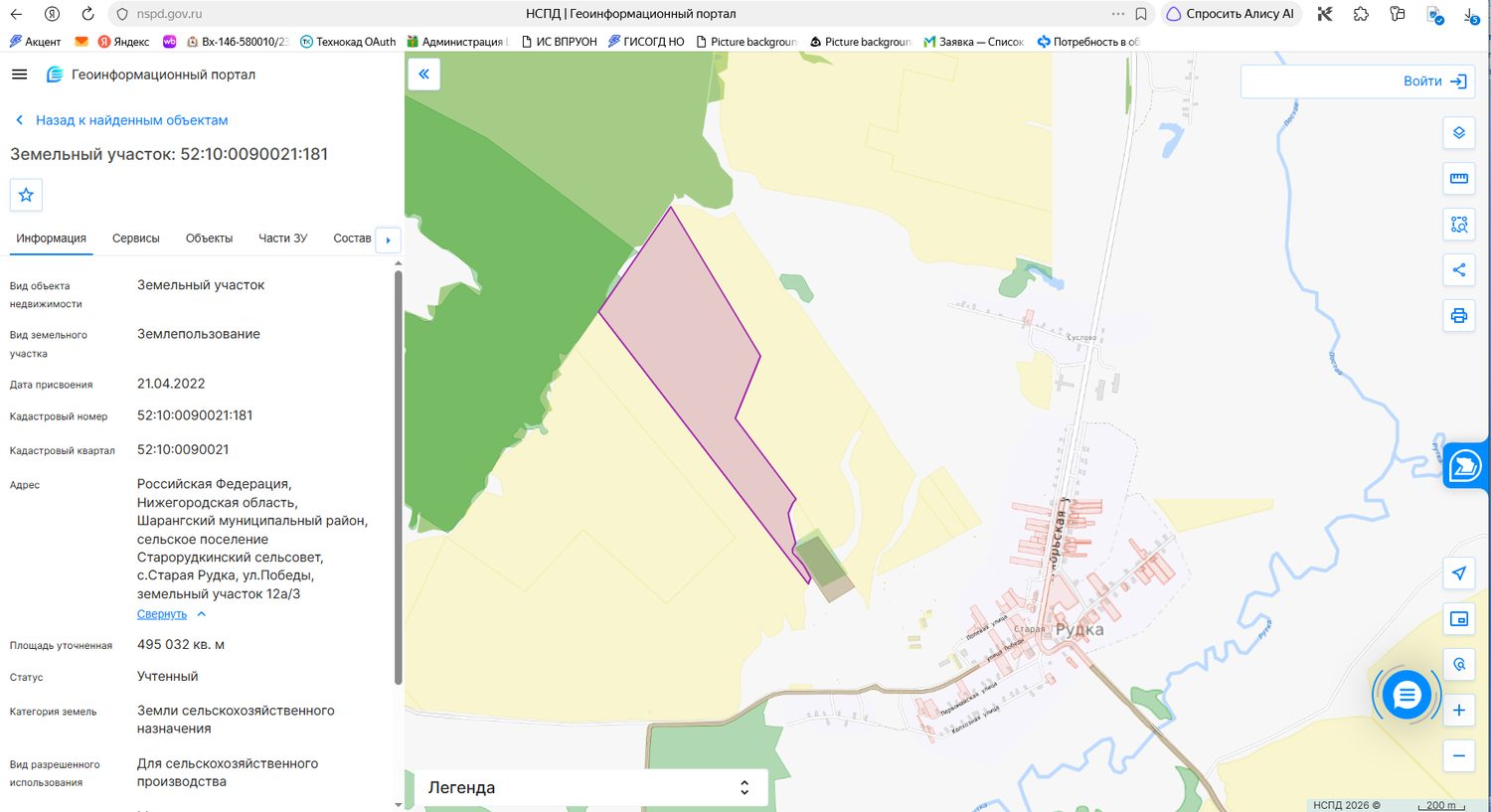Open browser downloads list

[x=1471, y=15]
